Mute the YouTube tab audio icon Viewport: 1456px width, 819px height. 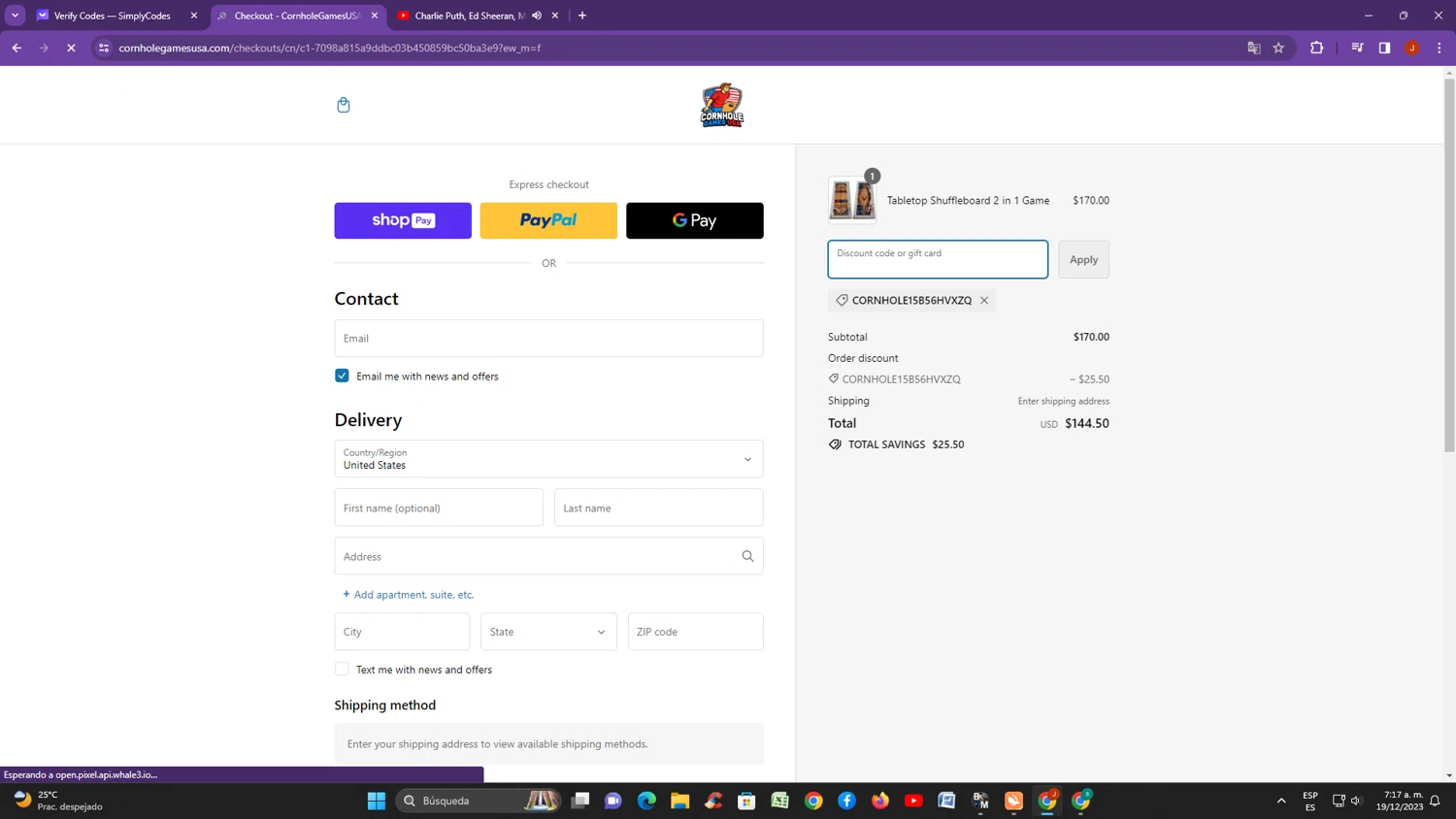[x=537, y=16]
